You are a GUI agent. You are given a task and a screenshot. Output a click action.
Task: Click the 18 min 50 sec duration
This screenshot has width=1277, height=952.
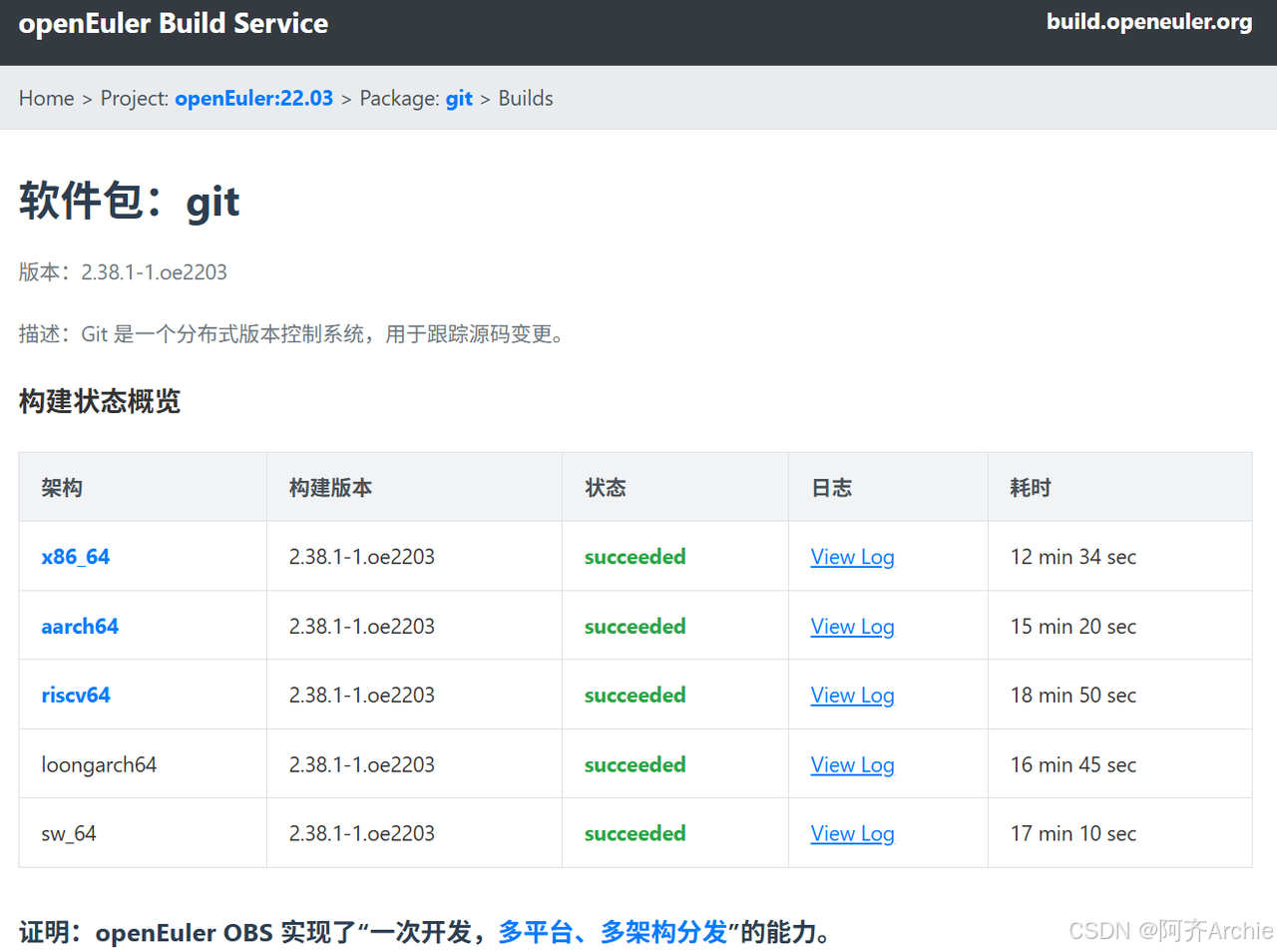(1073, 696)
